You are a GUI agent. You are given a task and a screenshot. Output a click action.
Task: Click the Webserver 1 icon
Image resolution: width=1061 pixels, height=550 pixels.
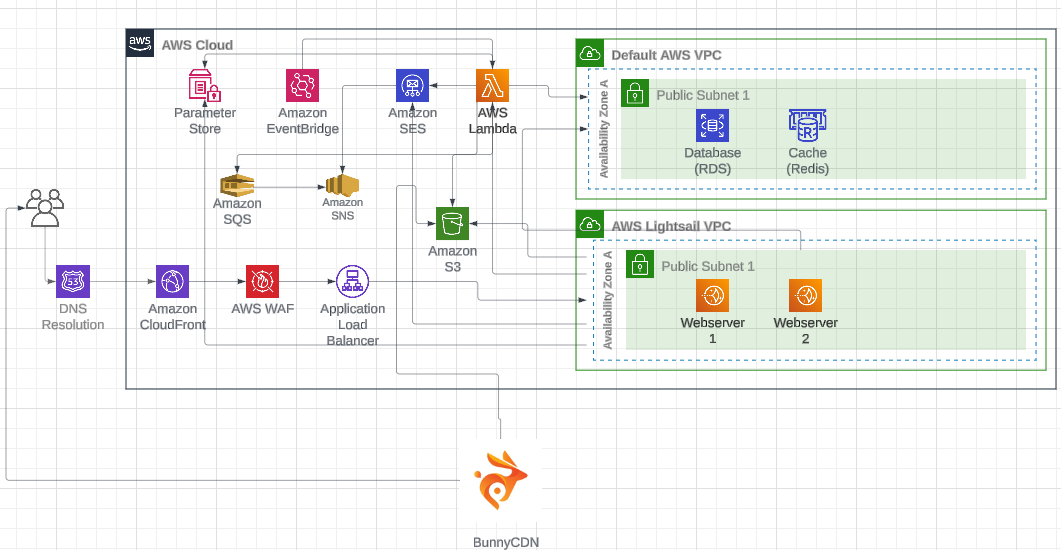pyautogui.click(x=712, y=296)
